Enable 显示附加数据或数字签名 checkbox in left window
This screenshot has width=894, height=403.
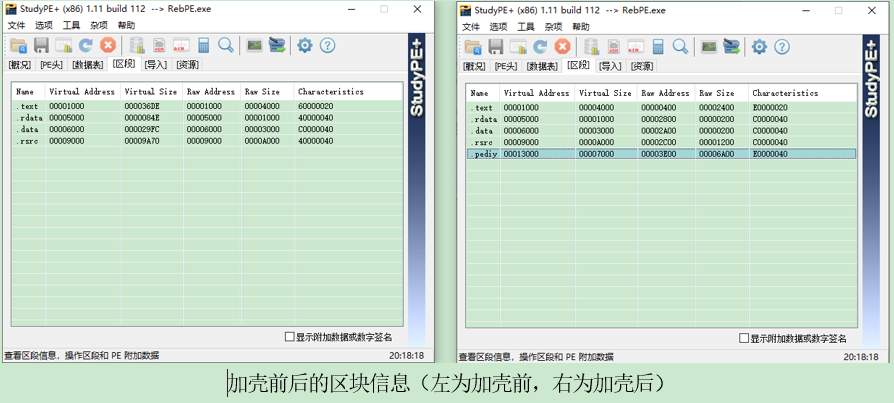click(290, 337)
